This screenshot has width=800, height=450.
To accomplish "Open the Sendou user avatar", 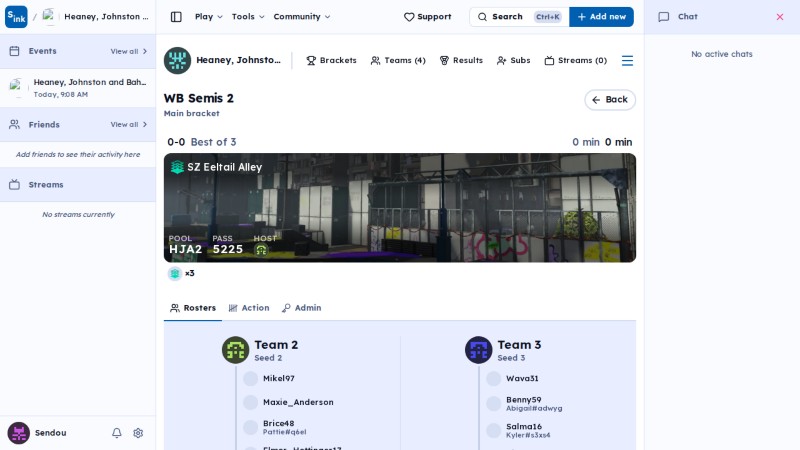I will pyautogui.click(x=18, y=433).
